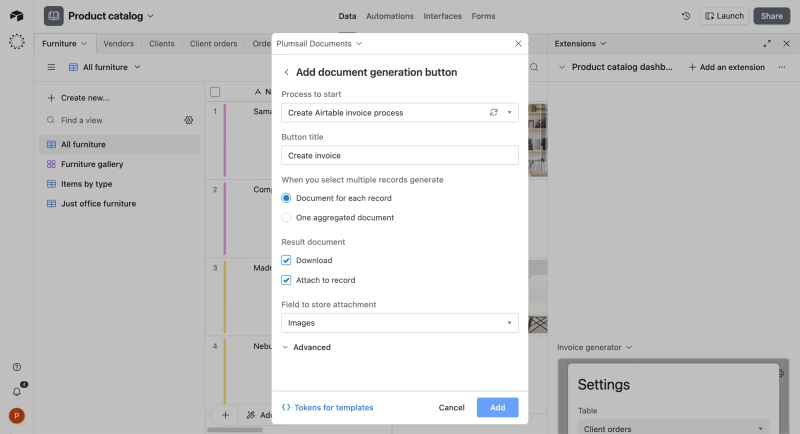Switch to the Interfaces tab
The image size is (800, 434).
(x=442, y=16)
